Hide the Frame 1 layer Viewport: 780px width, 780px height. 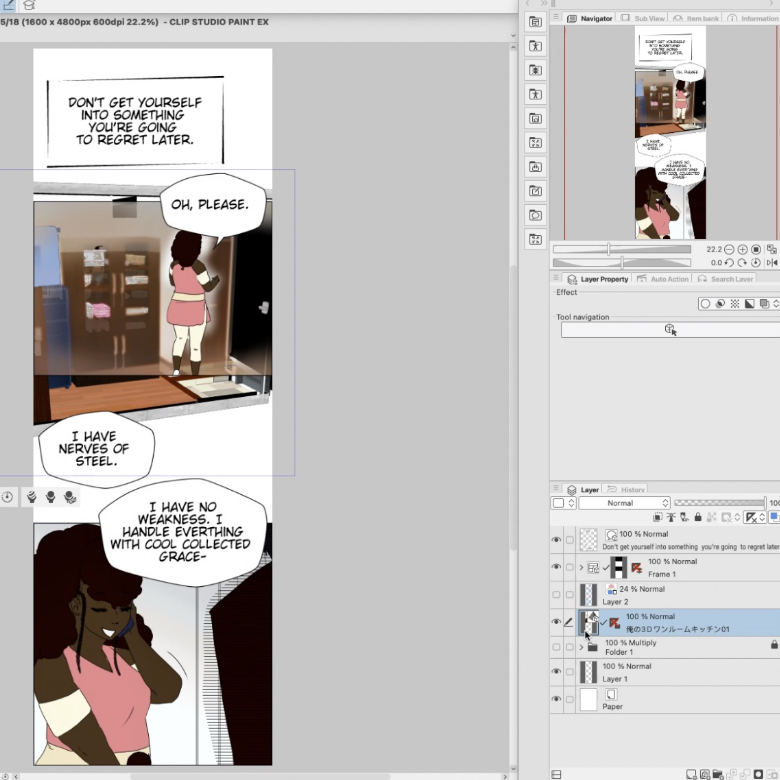556,567
